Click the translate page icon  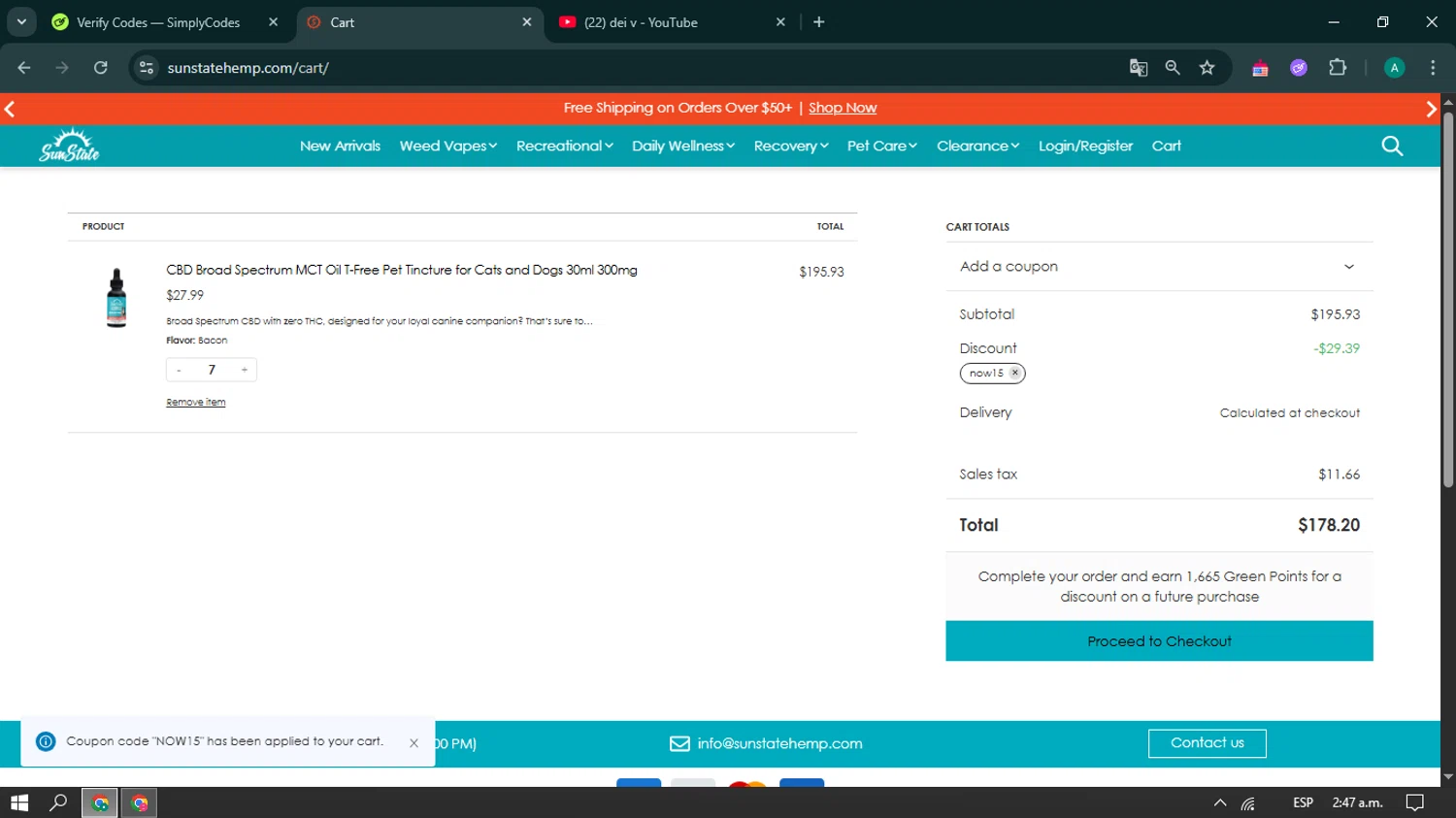pos(1139,68)
